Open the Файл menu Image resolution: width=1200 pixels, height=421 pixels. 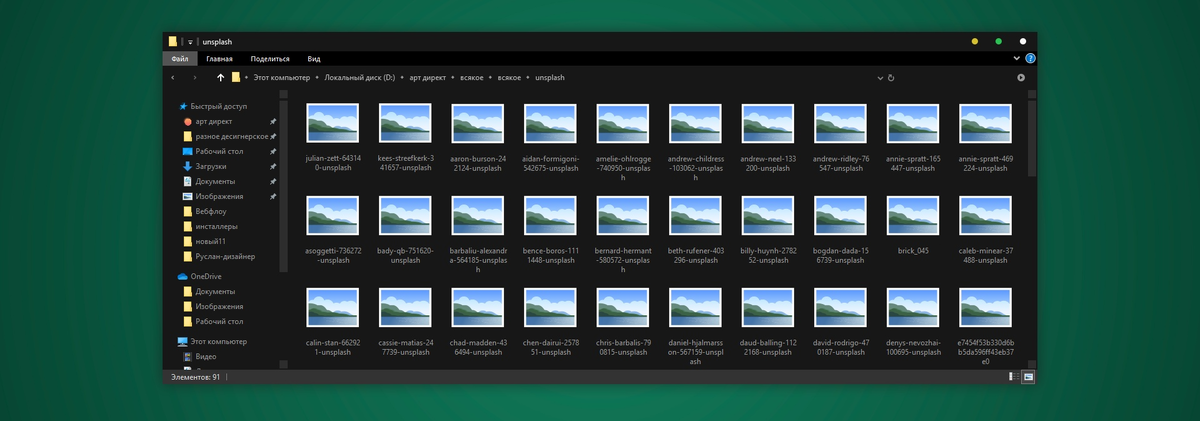coord(179,59)
